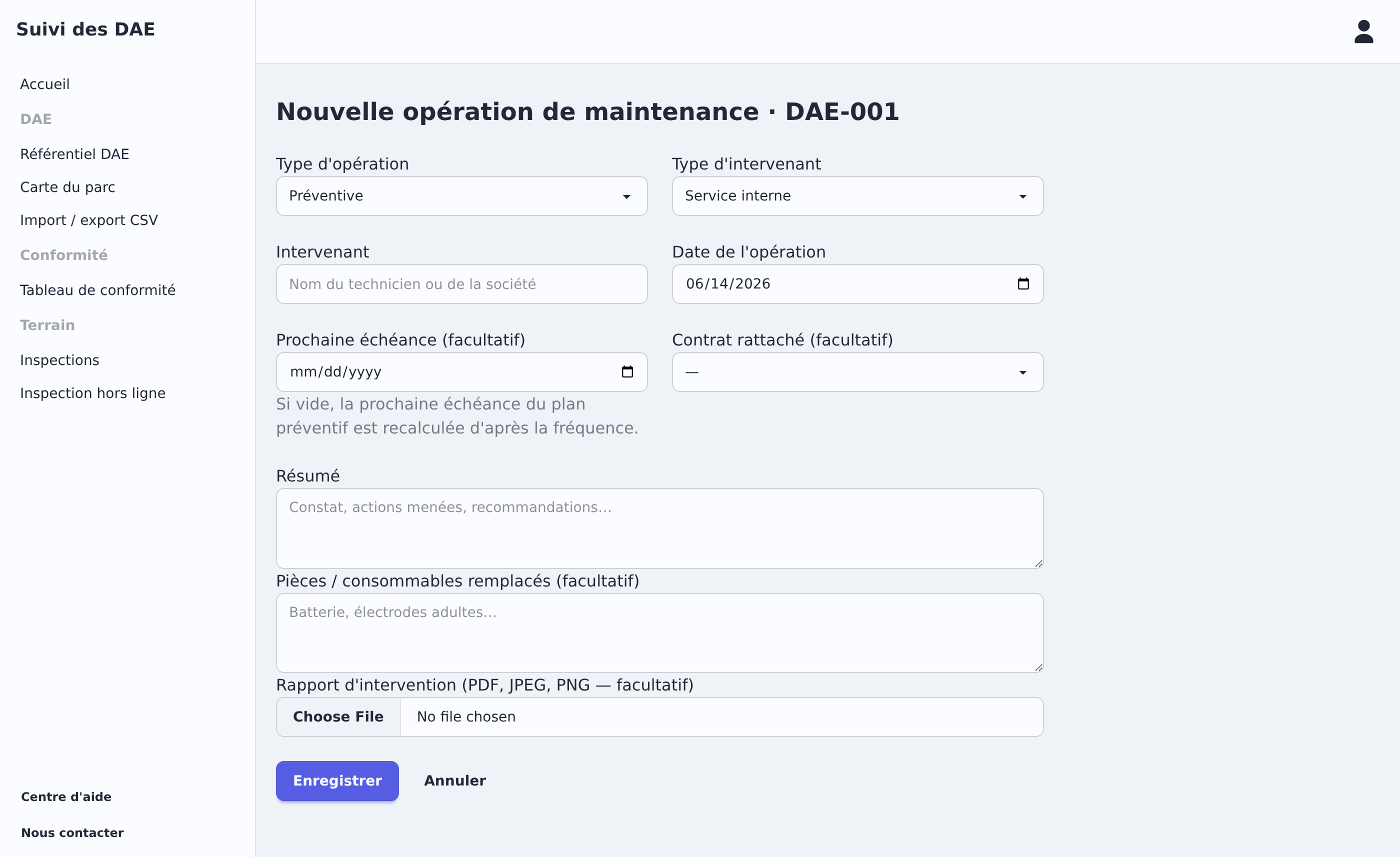This screenshot has height=857, width=1400.
Task: Open Nous contacter link
Action: pyautogui.click(x=72, y=832)
